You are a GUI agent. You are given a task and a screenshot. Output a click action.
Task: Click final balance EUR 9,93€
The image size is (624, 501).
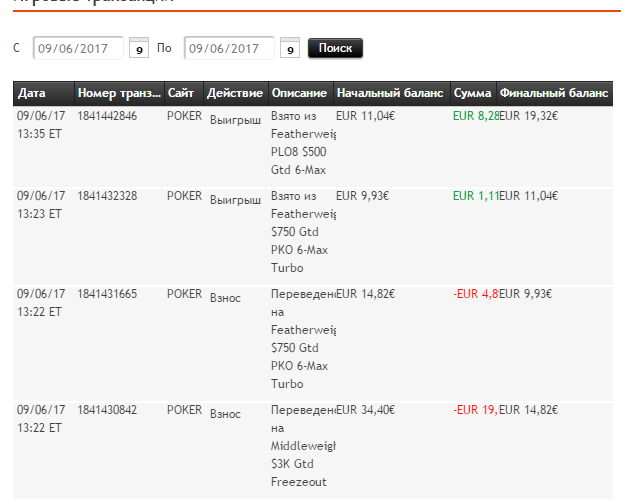[x=525, y=294]
